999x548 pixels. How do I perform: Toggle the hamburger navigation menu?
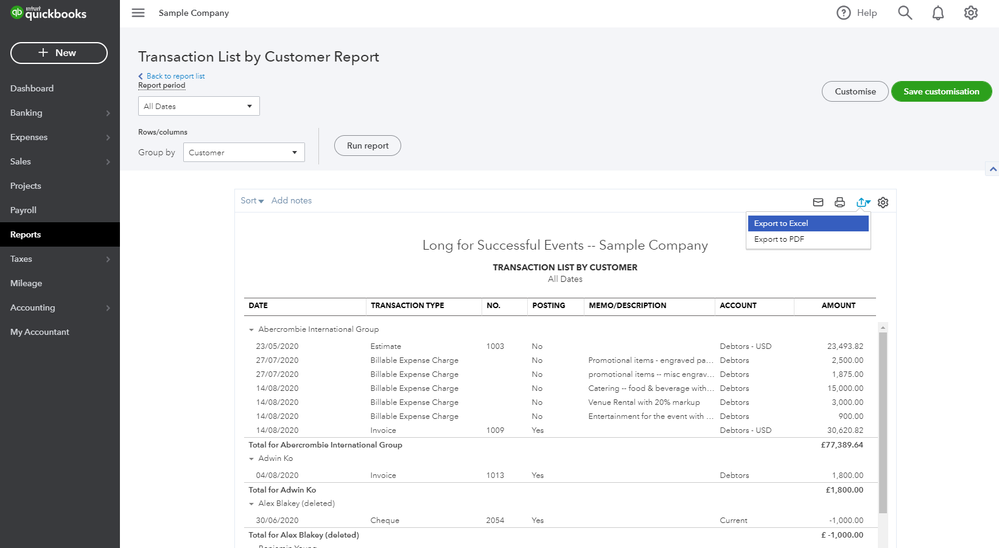click(x=138, y=13)
